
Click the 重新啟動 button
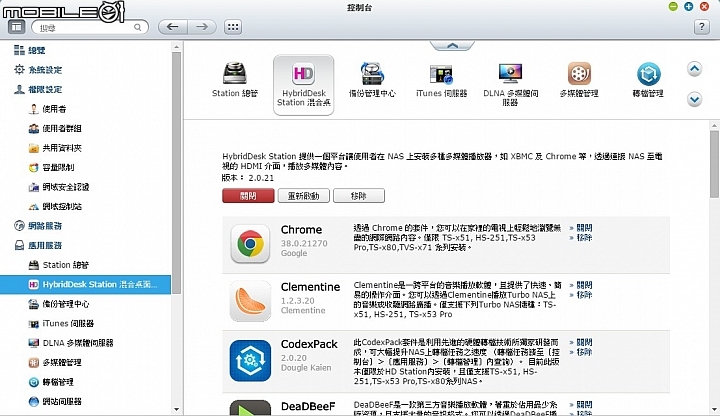tap(304, 196)
